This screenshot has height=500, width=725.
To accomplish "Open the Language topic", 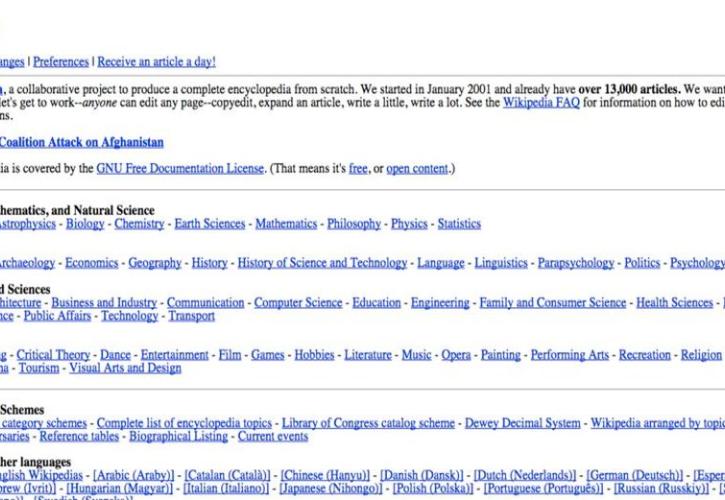I will (x=441, y=263).
